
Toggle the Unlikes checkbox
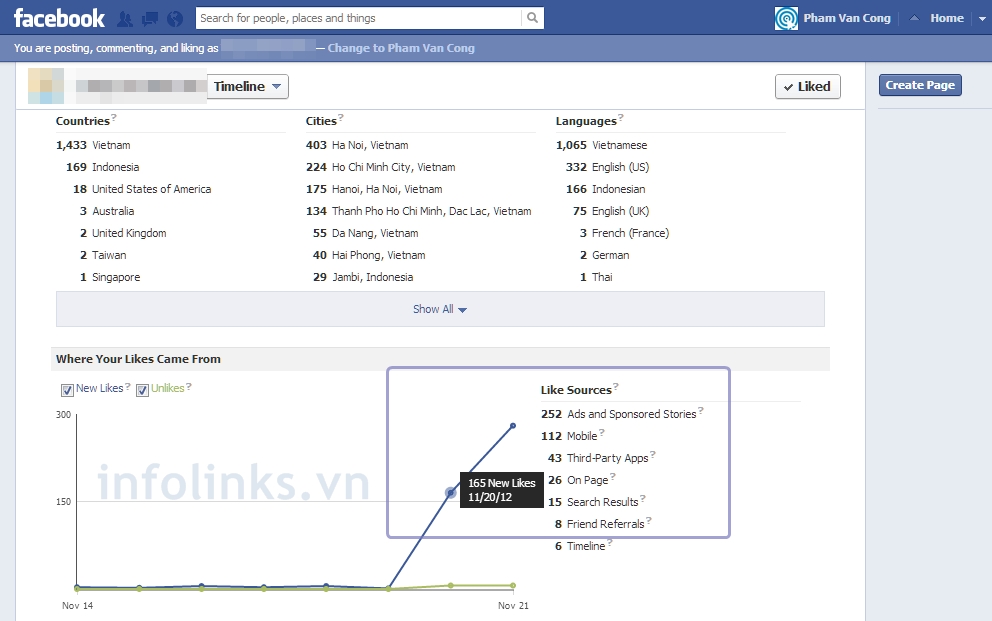pos(142,390)
